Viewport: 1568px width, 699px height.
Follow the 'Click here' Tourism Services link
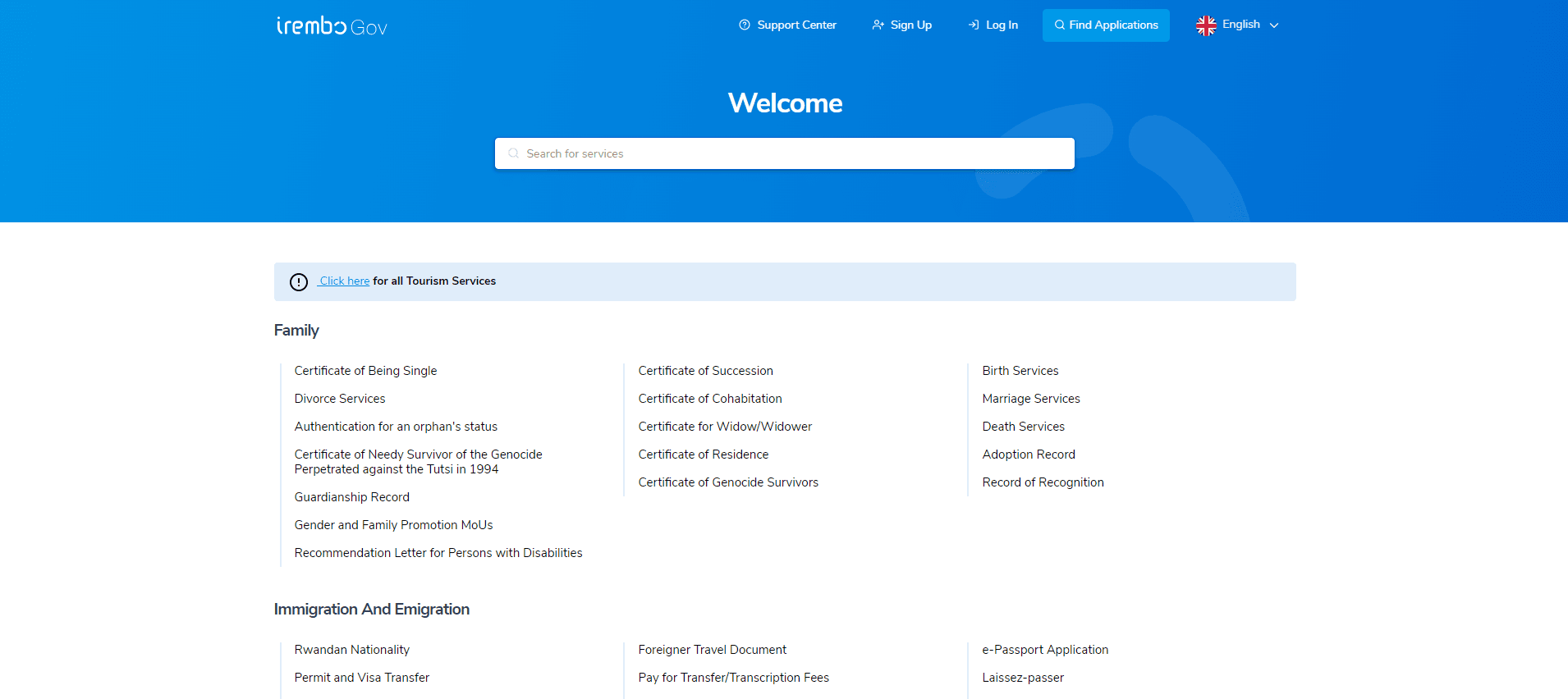point(344,281)
